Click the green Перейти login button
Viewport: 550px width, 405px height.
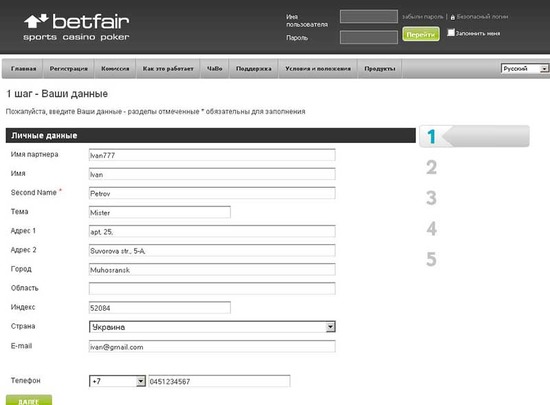pyautogui.click(x=421, y=34)
